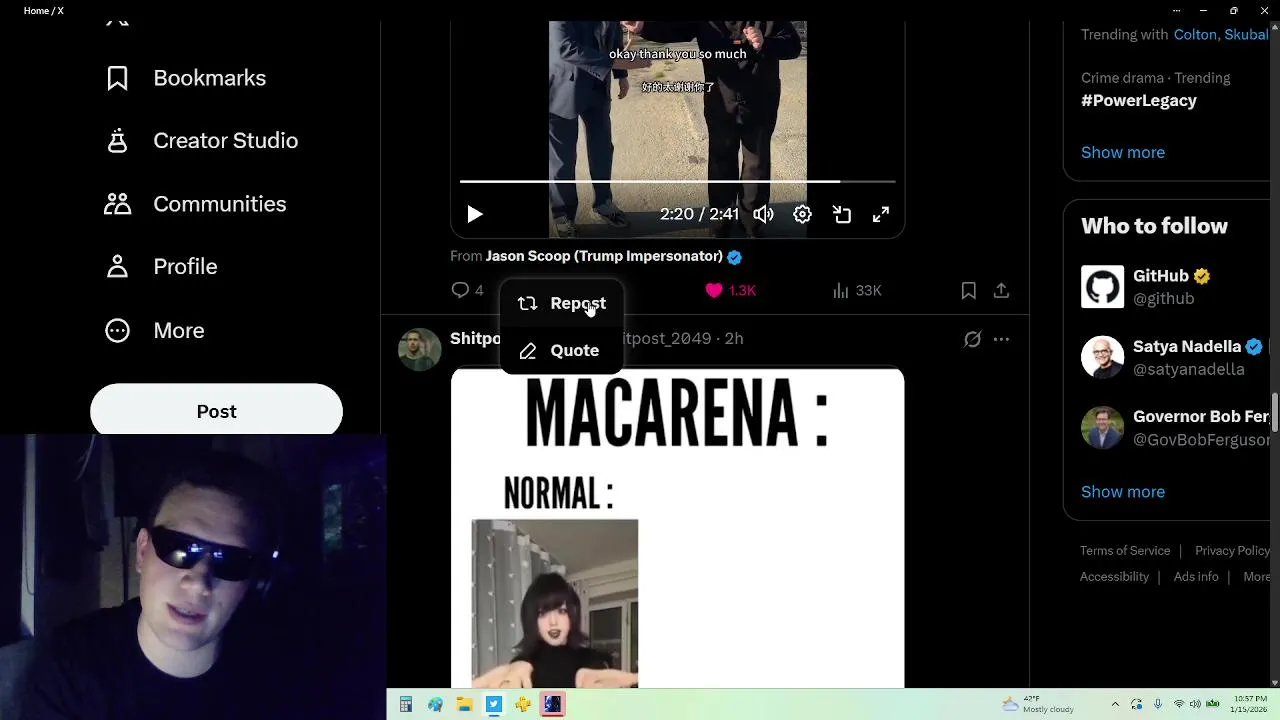
Task: Click the Twitter bird taskbar icon
Action: coord(494,705)
